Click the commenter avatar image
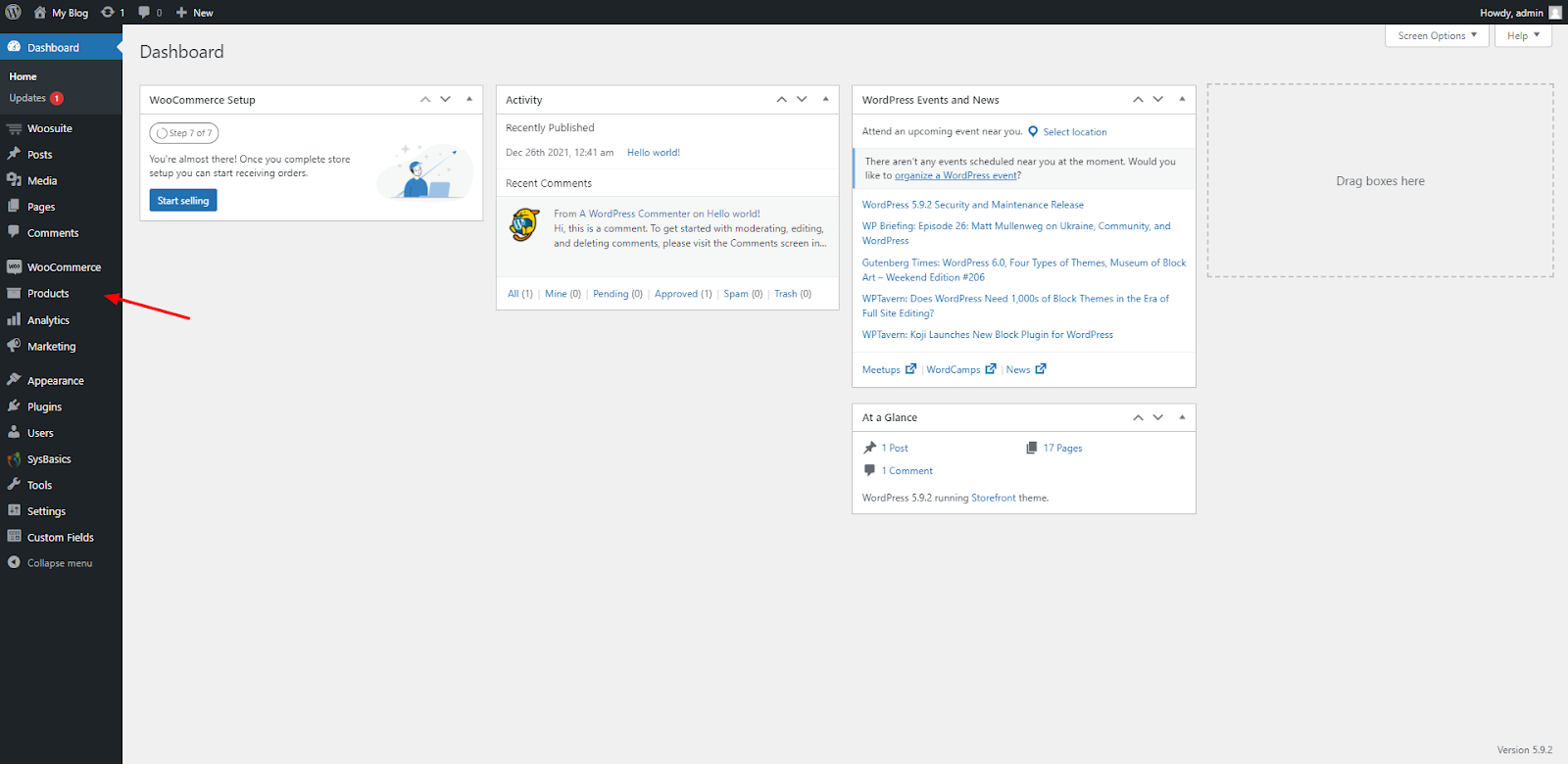Viewport: 1568px width, 764px height. (x=525, y=224)
